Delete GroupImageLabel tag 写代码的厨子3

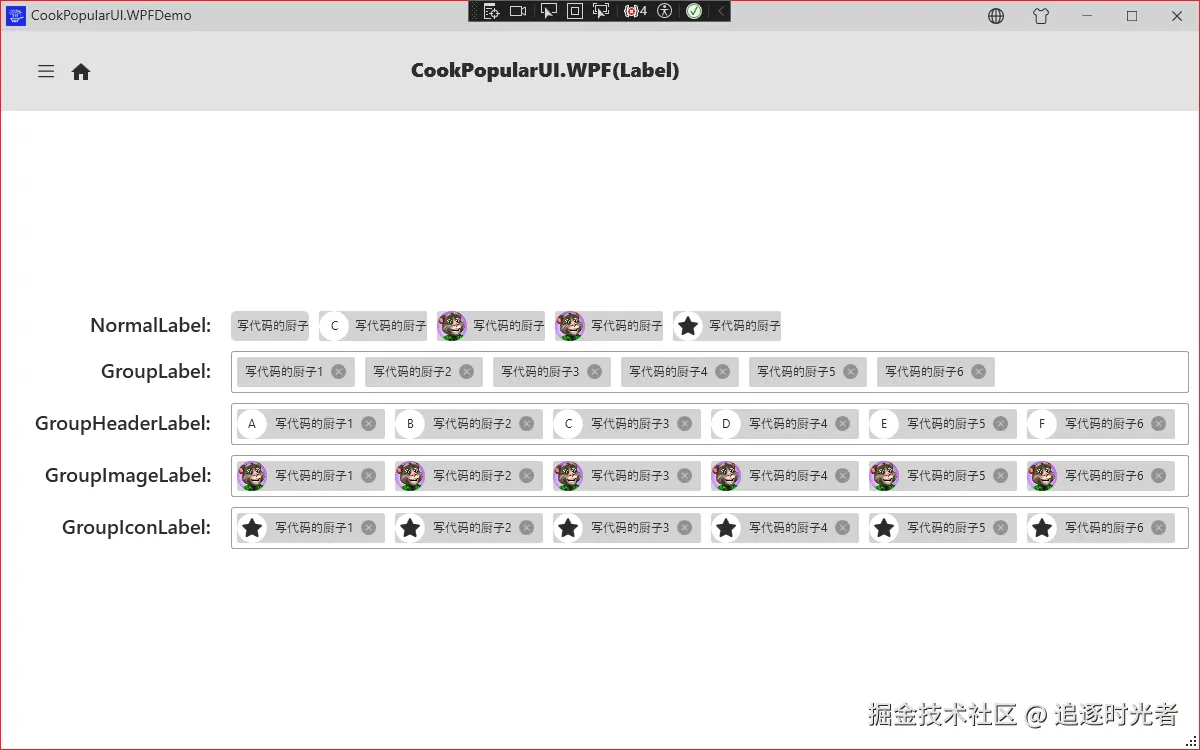[x=685, y=476]
